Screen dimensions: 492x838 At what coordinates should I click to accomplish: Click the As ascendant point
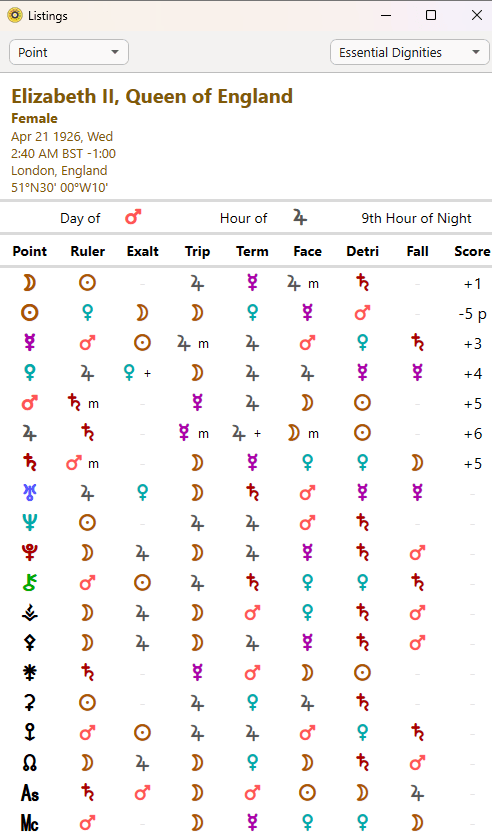tap(29, 793)
